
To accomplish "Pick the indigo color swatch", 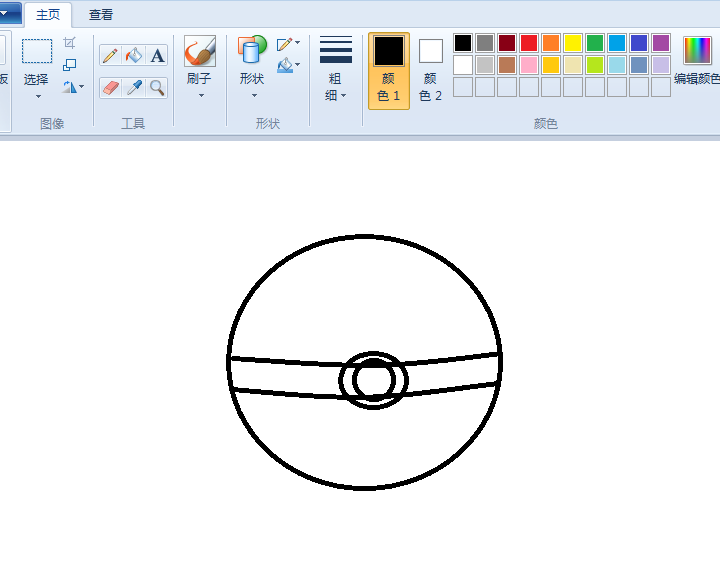I will point(639,43).
